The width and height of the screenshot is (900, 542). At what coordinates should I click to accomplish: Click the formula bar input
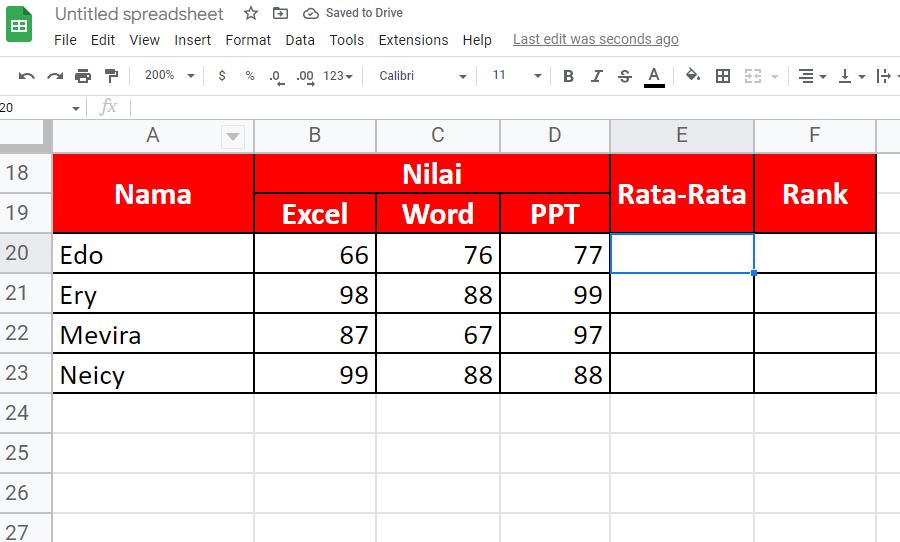[x=514, y=107]
